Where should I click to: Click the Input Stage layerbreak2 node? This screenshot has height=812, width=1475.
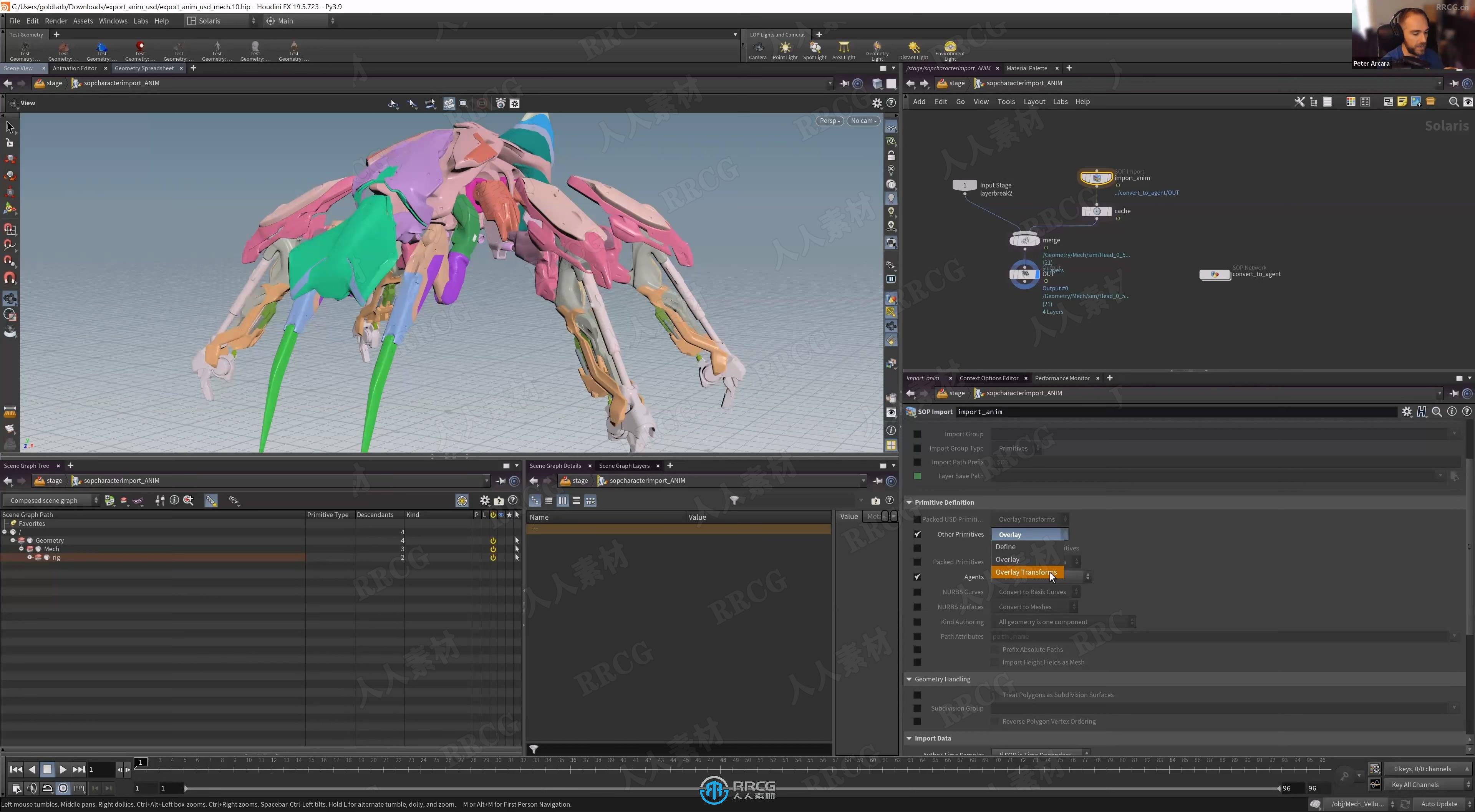click(x=965, y=186)
